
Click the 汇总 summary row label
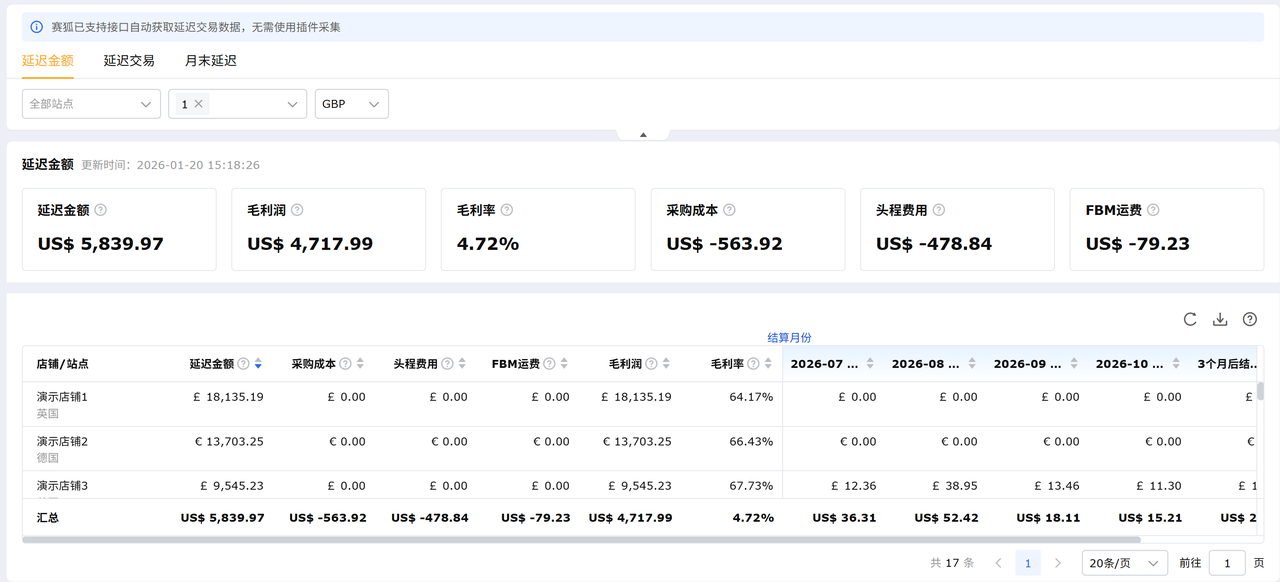point(48,518)
